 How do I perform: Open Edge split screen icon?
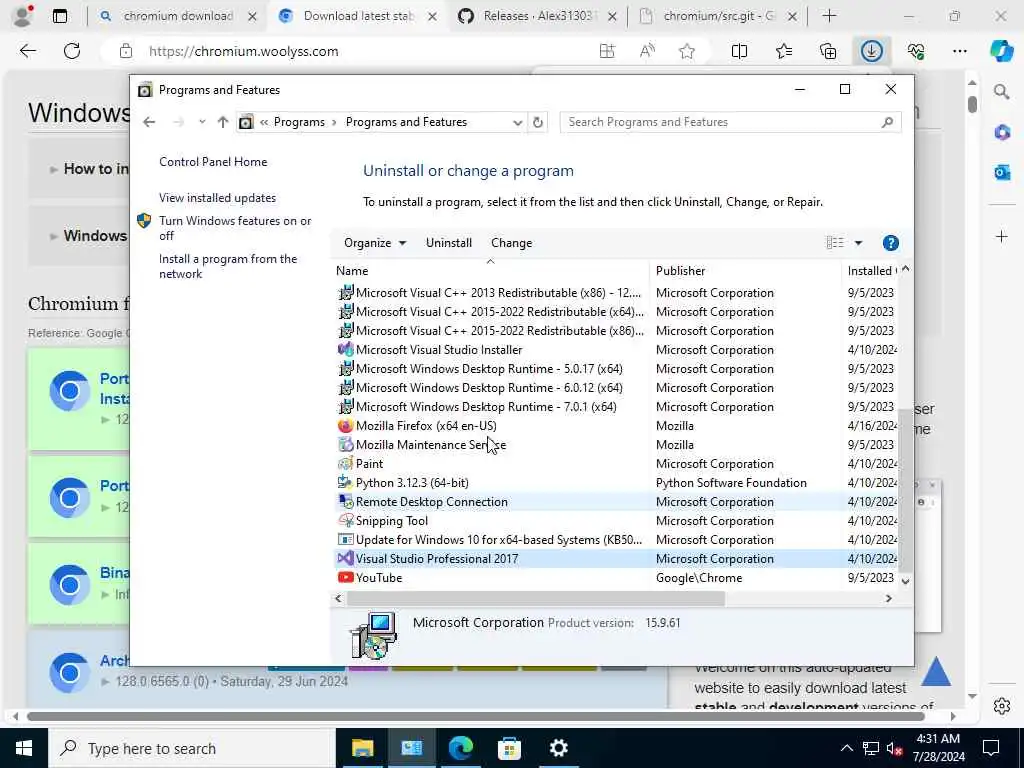739,51
